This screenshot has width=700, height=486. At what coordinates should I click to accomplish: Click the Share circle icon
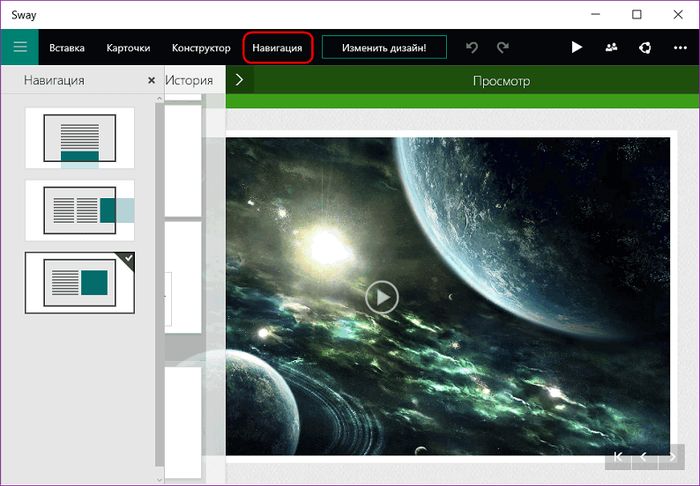[645, 47]
